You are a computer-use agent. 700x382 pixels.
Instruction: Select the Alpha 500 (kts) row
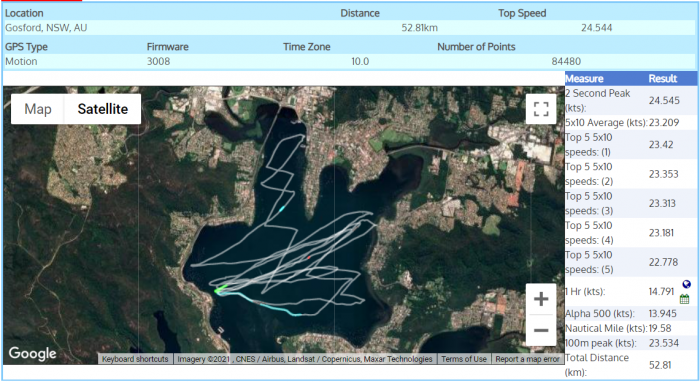point(631,314)
